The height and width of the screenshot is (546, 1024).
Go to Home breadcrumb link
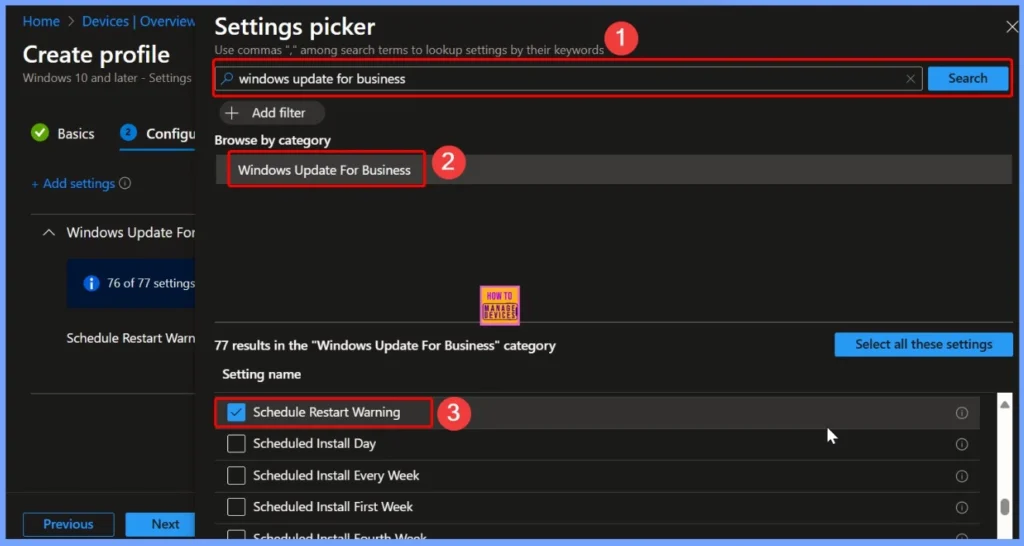(41, 21)
